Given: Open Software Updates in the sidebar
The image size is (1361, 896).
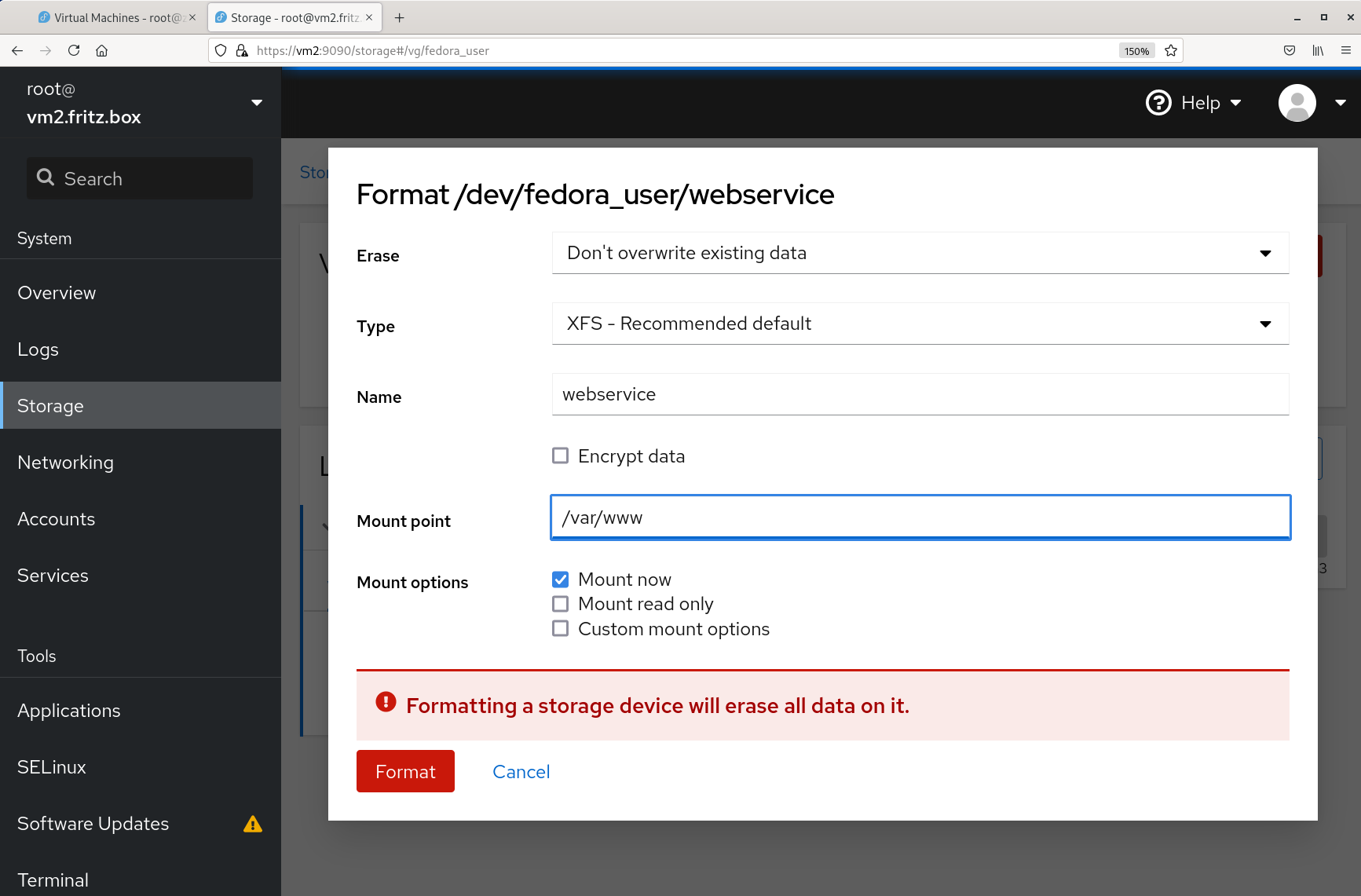Looking at the screenshot, I should pos(141,824).
